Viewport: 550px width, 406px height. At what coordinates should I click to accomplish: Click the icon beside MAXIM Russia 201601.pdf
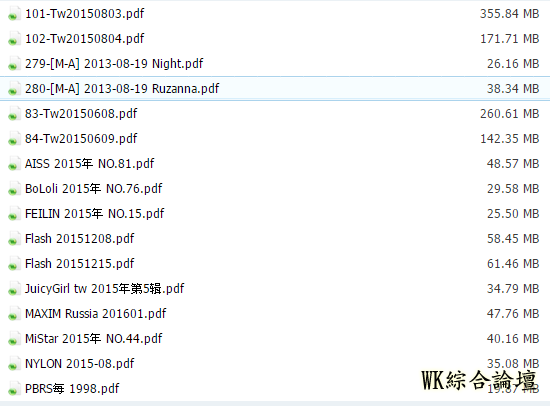13,313
